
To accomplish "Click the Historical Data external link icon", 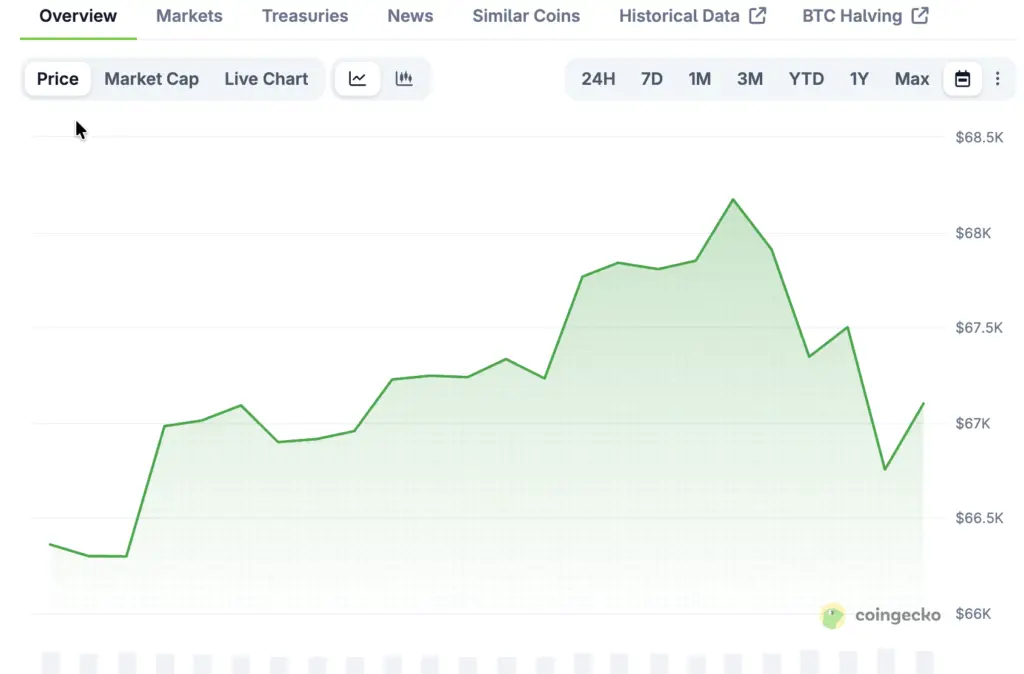I will pos(758,16).
